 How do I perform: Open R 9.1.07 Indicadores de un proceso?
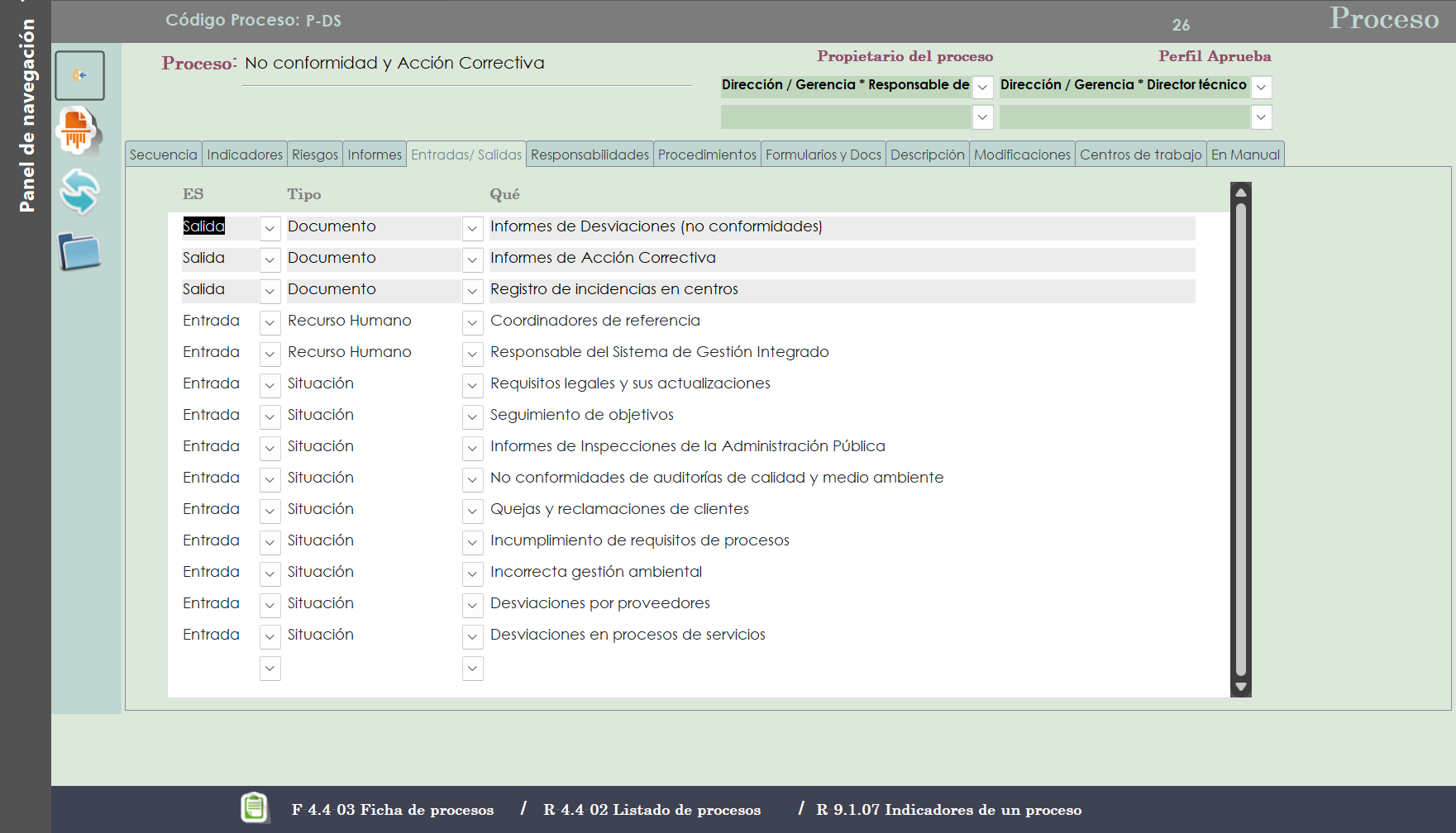pos(948,810)
